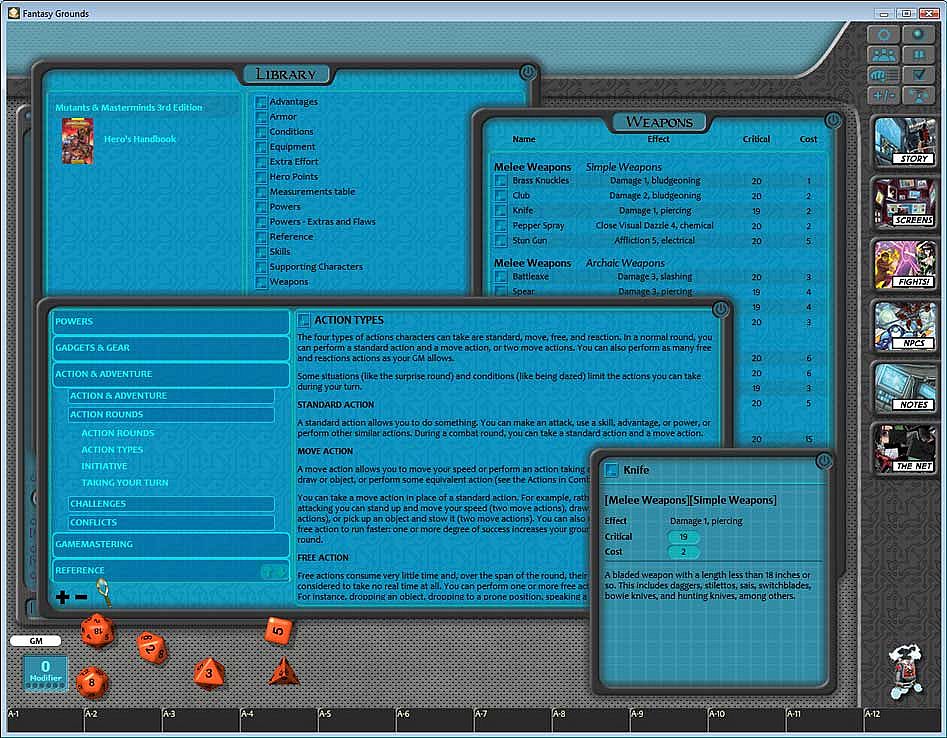The height and width of the screenshot is (738, 947).
Task: Select the TAKING YOUR TURN tree entry
Action: pos(125,483)
